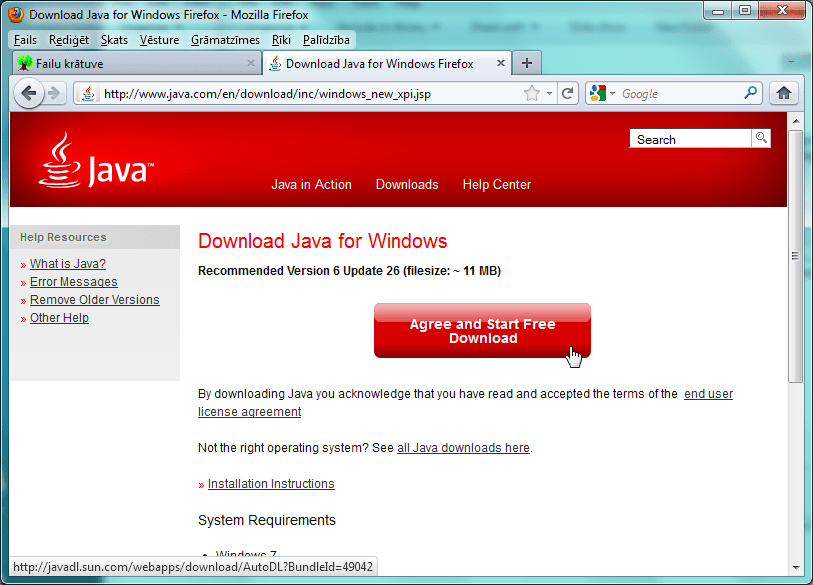The width and height of the screenshot is (813, 585).
Task: Open Remove Older Versions link
Action: point(94,300)
